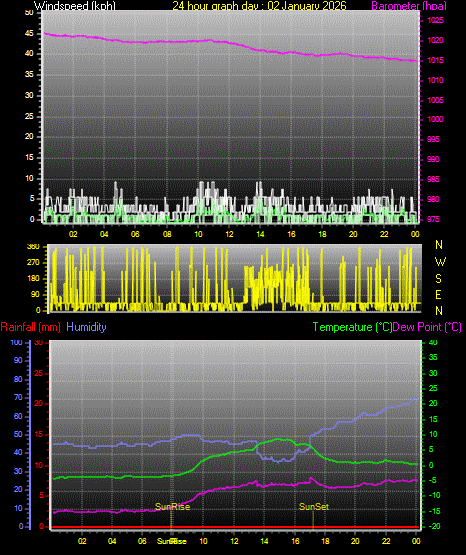Viewport: 466px width, 555px height.
Task: Click the 40 temperature scale value
Action: 433,342
